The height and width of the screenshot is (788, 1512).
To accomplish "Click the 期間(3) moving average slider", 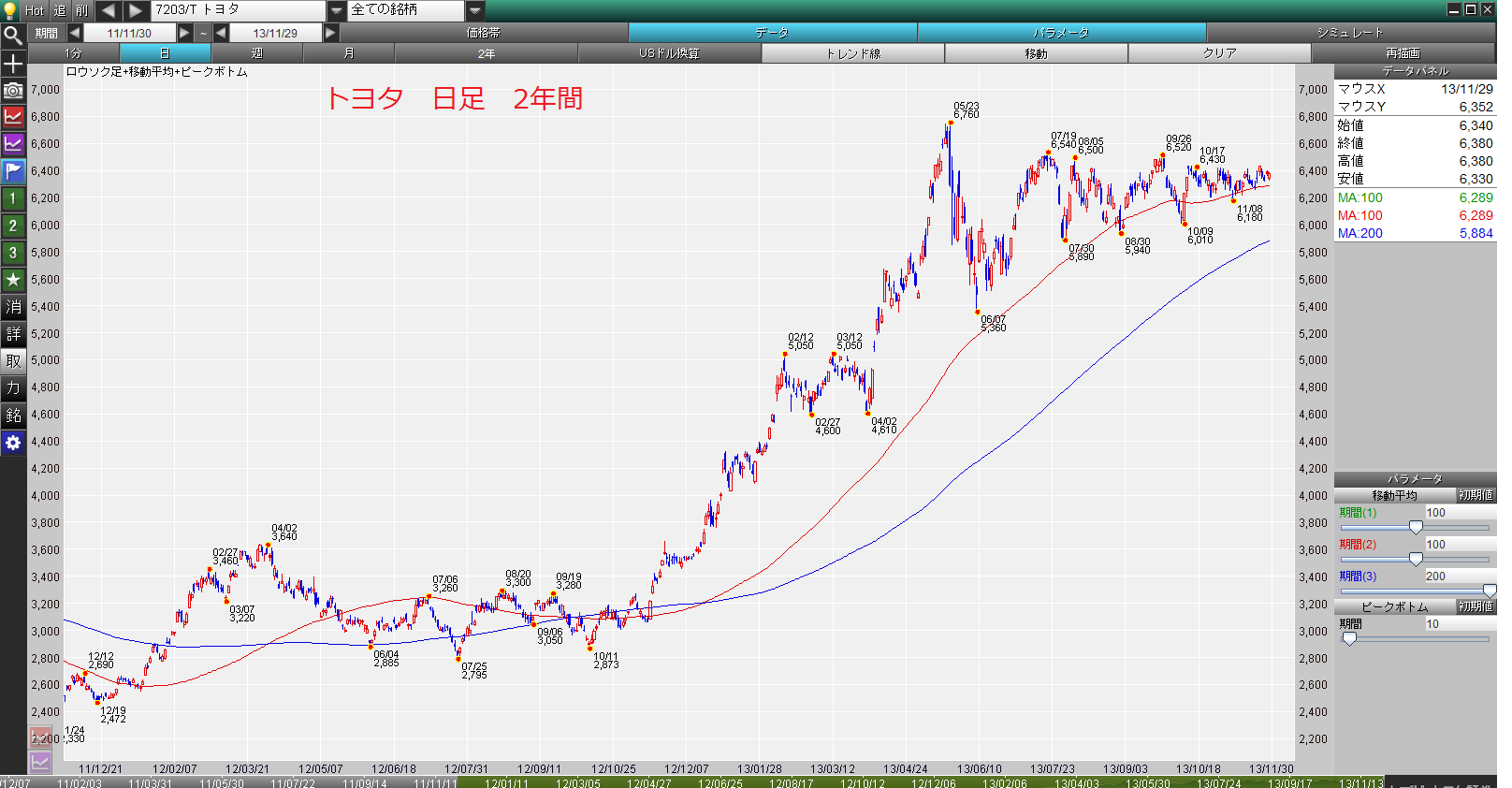I will point(1416,591).
